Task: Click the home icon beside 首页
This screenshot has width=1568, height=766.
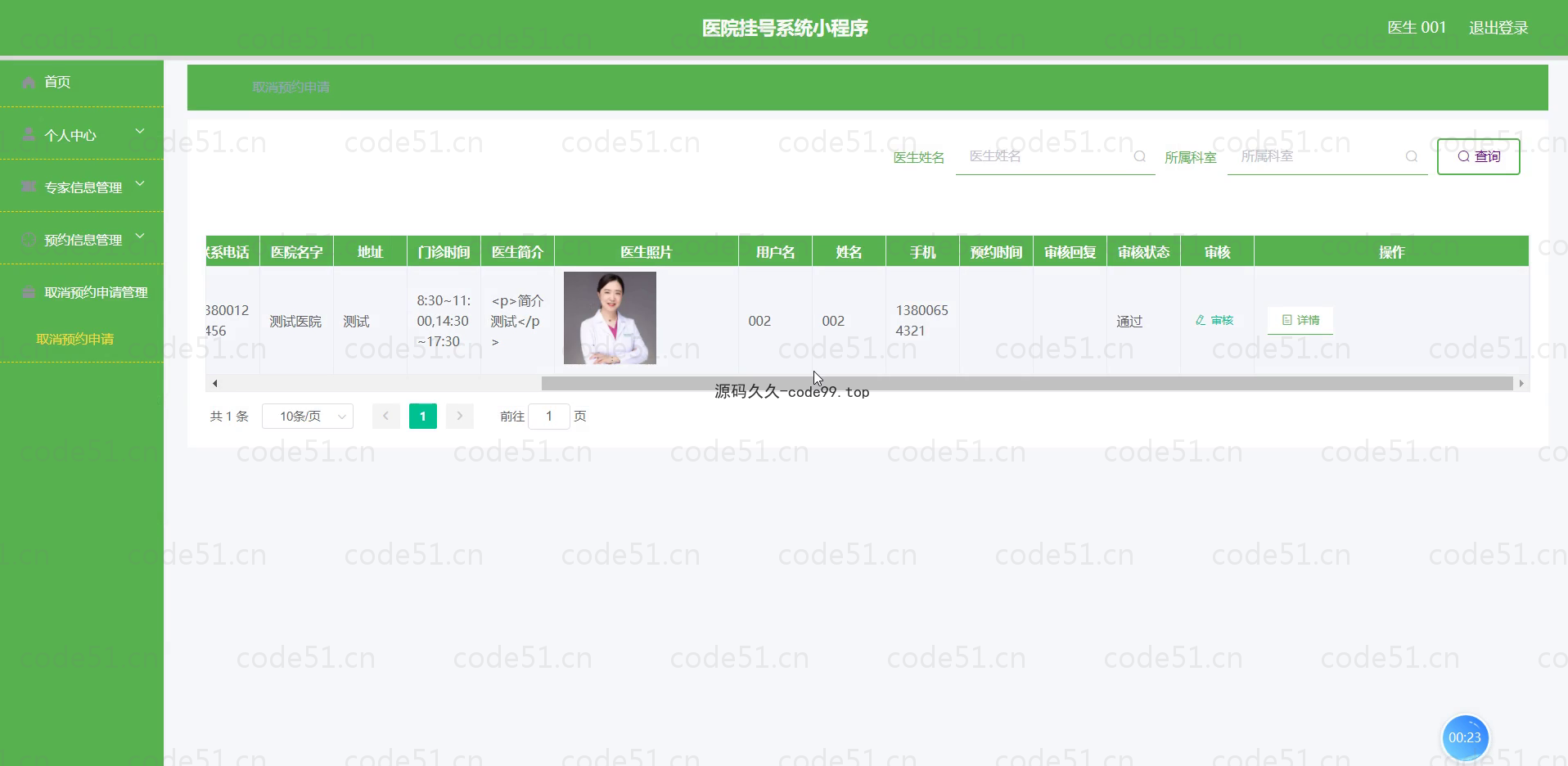Action: coord(29,82)
